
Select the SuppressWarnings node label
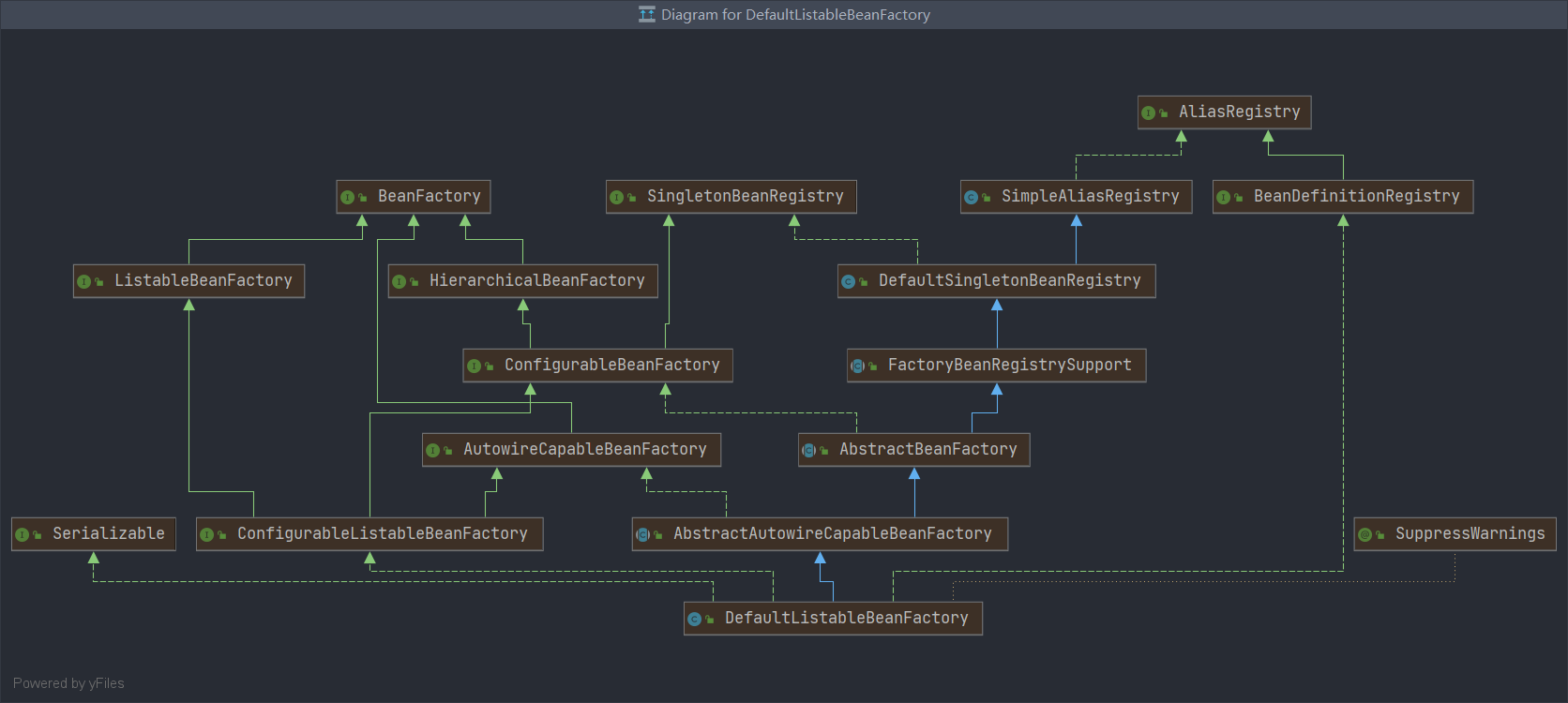tap(1470, 533)
